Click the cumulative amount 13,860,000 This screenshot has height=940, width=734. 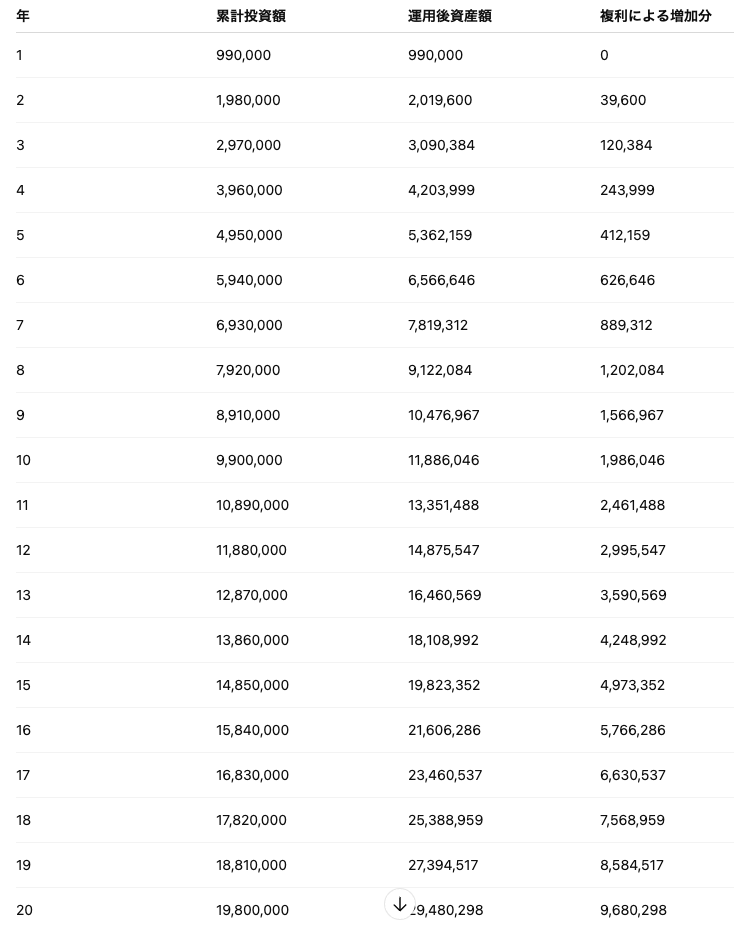tap(252, 640)
